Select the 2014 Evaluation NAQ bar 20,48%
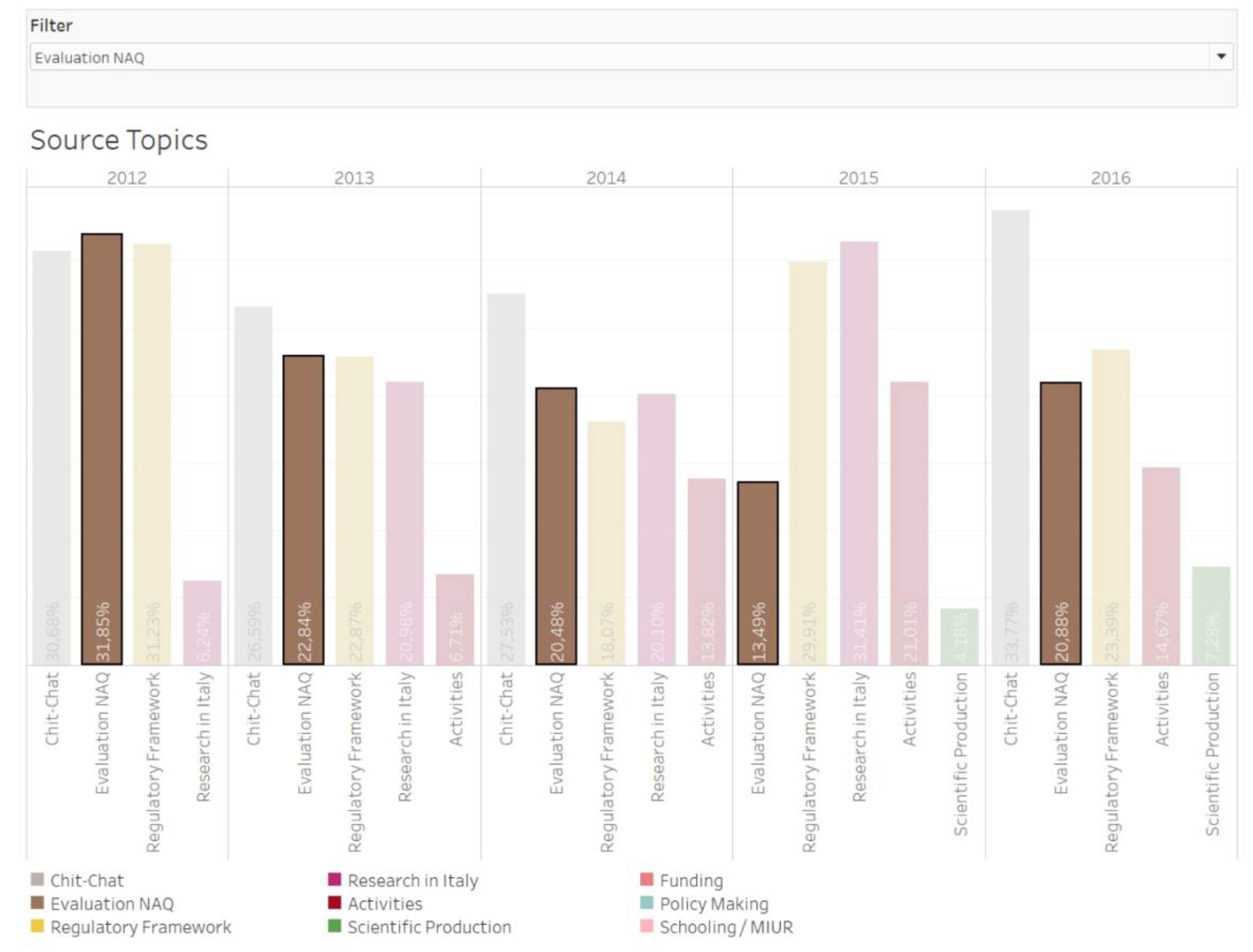 click(556, 526)
